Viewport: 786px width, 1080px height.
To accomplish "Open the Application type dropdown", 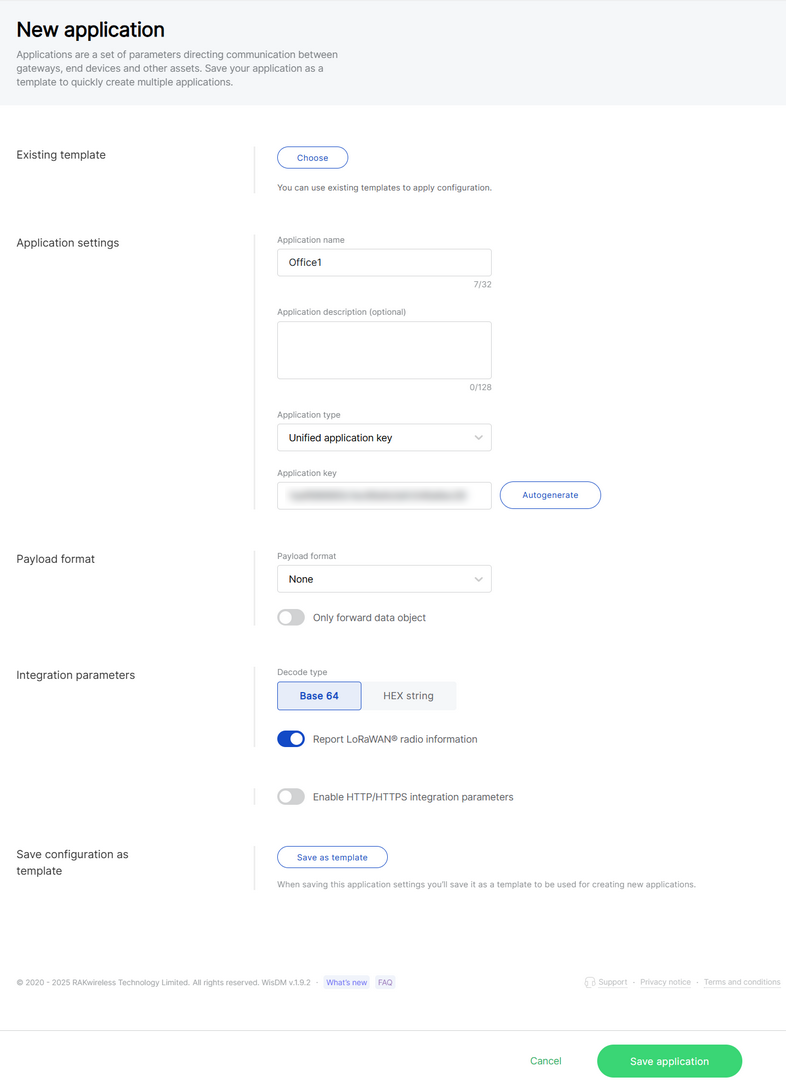I will (x=383, y=437).
